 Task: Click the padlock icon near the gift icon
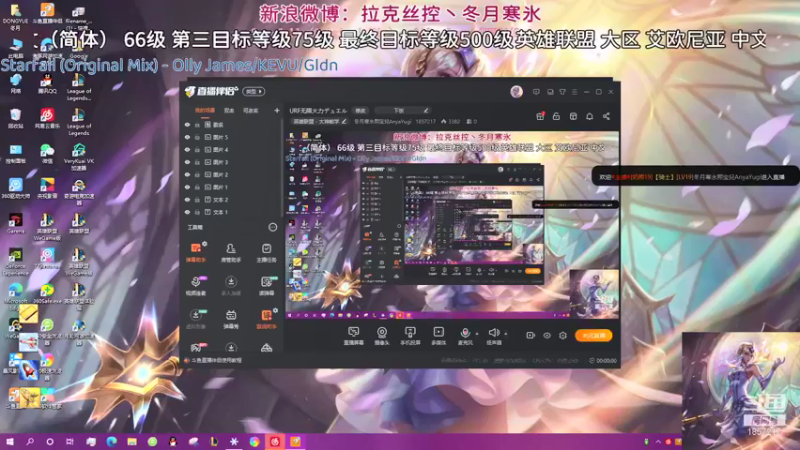point(556,116)
